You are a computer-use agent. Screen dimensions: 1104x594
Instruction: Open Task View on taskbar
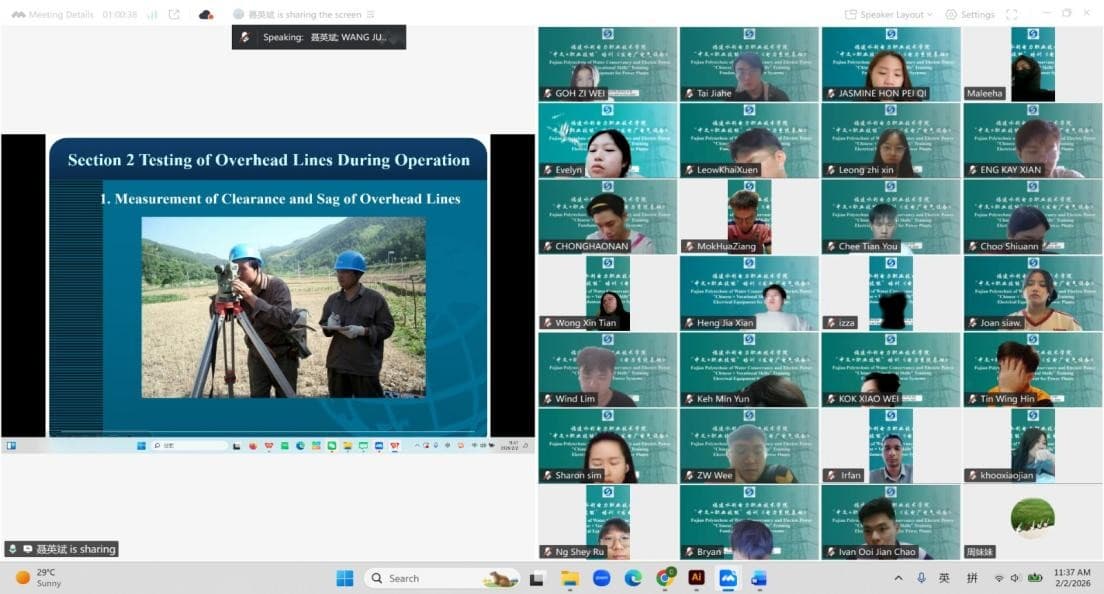click(x=537, y=579)
